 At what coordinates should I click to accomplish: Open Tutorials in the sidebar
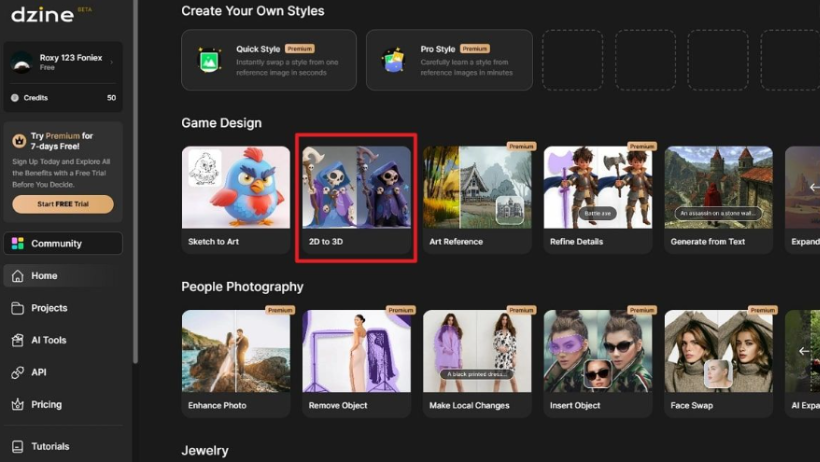click(63, 446)
